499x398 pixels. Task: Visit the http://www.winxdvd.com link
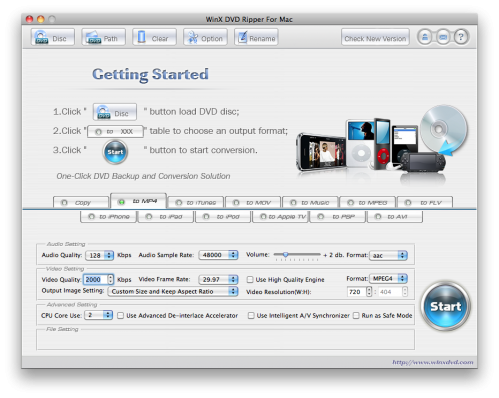(x=433, y=362)
